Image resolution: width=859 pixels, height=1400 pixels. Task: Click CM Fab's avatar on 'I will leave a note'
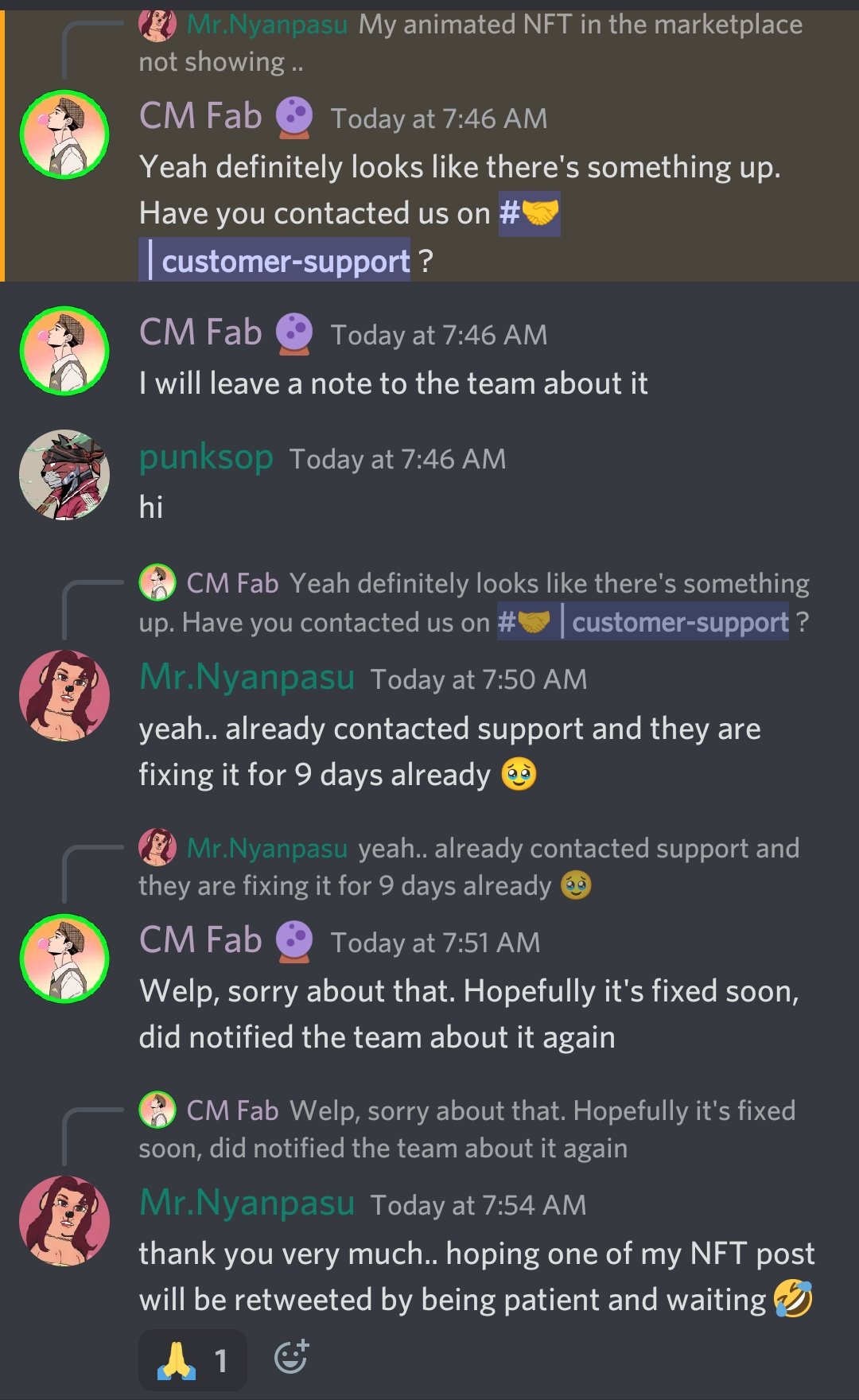(64, 351)
